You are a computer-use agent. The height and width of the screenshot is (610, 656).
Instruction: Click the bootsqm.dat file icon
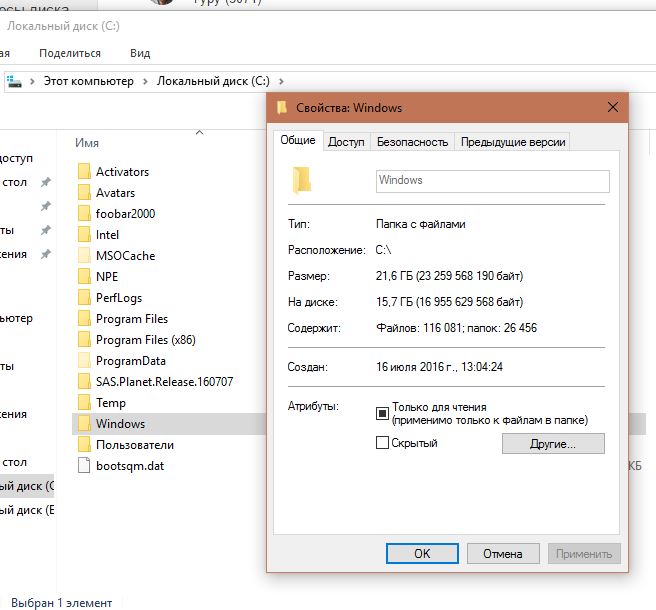[x=84, y=465]
